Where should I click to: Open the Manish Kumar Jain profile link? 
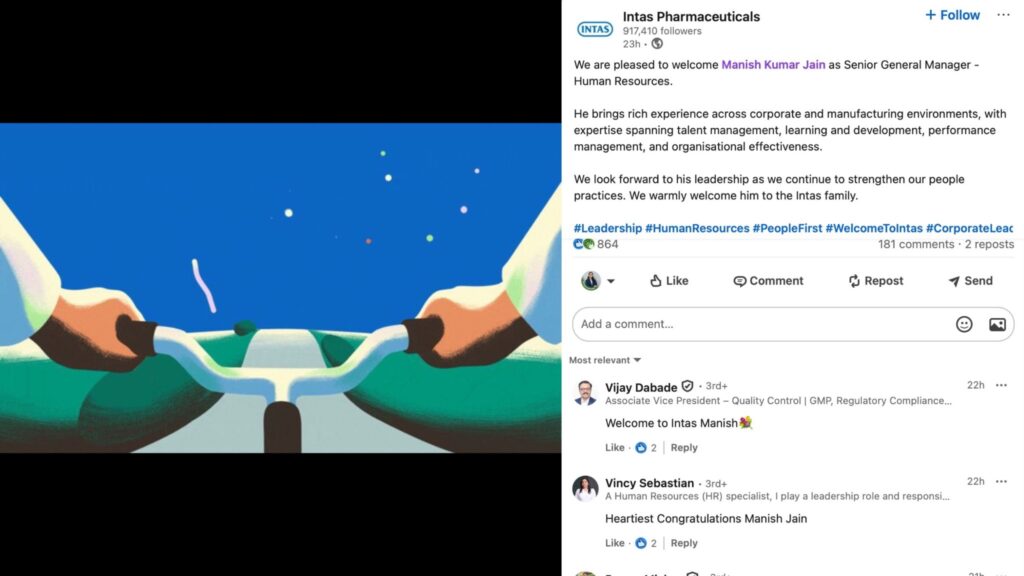tap(773, 65)
